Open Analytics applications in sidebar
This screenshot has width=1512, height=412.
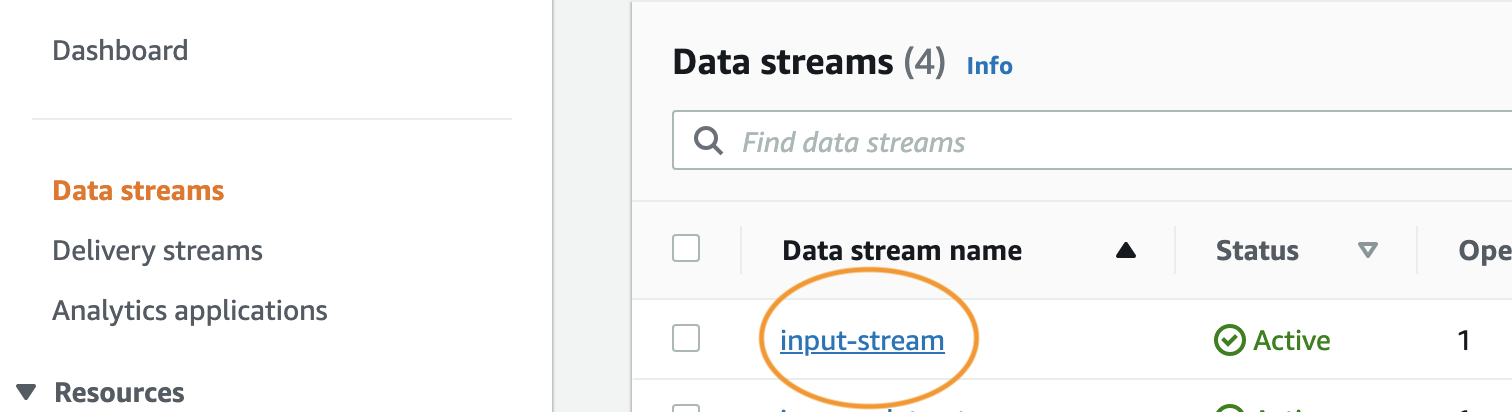[190, 311]
